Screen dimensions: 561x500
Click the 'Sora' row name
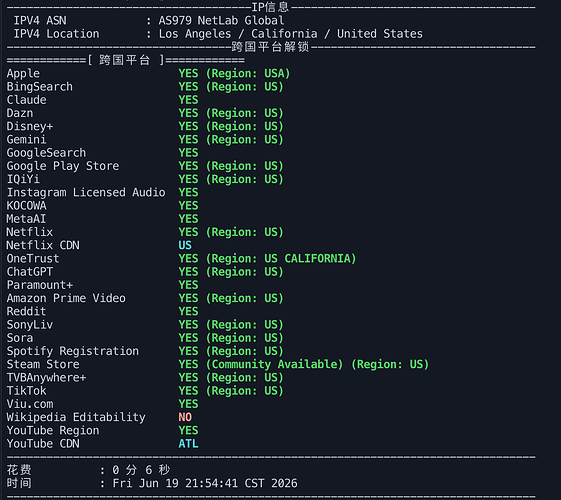pyautogui.click(x=20, y=338)
